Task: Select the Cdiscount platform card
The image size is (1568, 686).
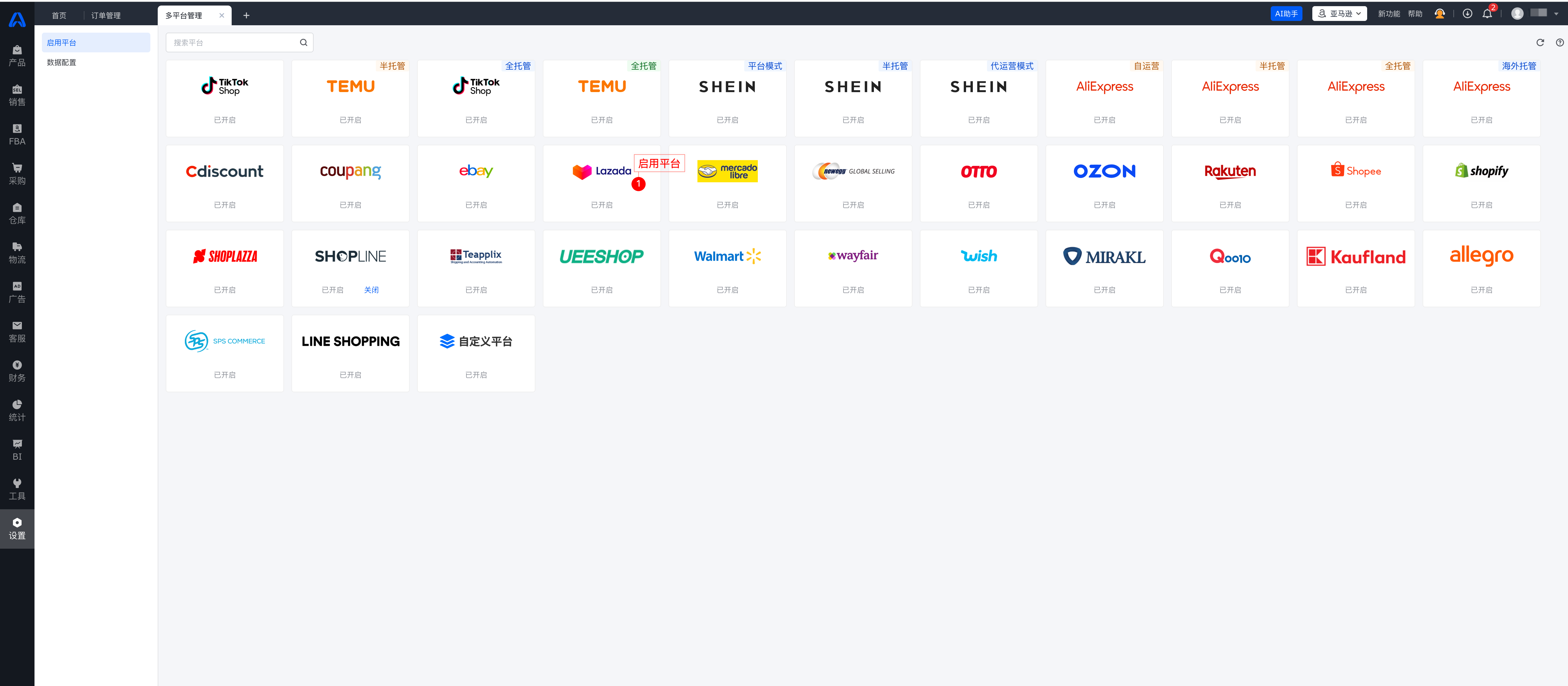Action: point(225,183)
